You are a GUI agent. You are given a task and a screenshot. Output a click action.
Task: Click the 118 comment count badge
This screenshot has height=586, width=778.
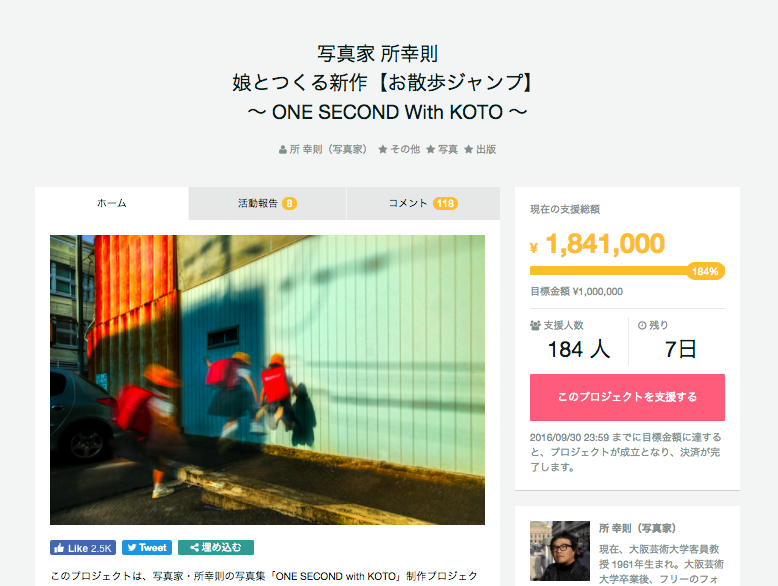coord(445,203)
